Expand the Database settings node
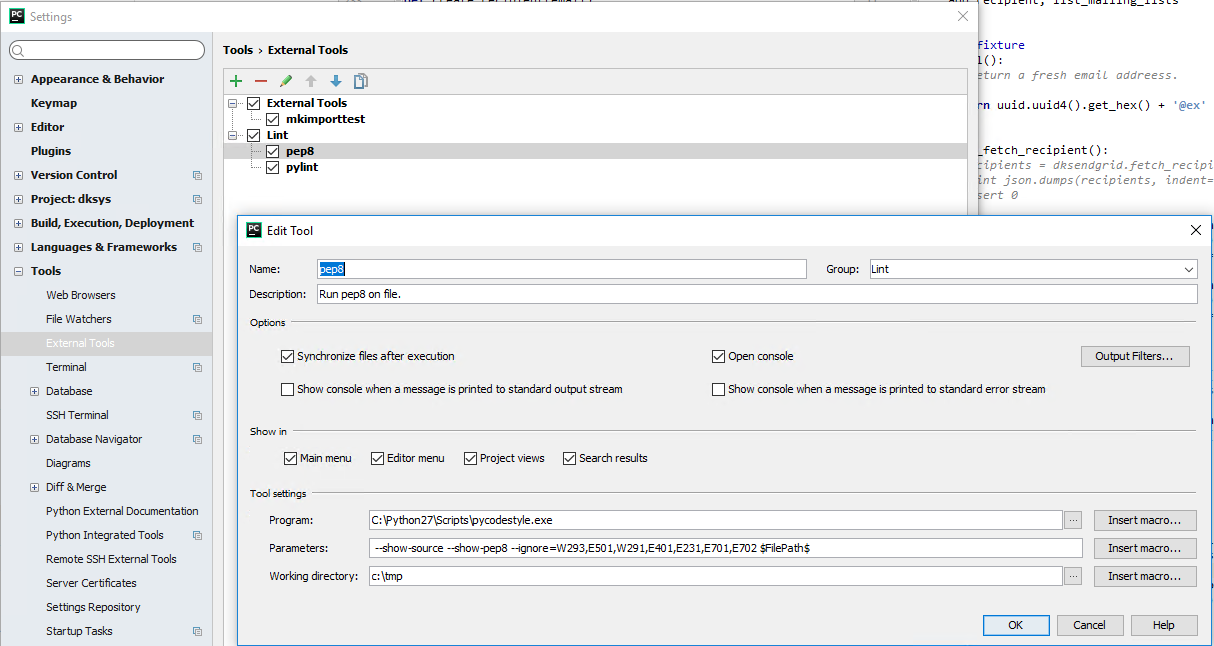 click(35, 391)
